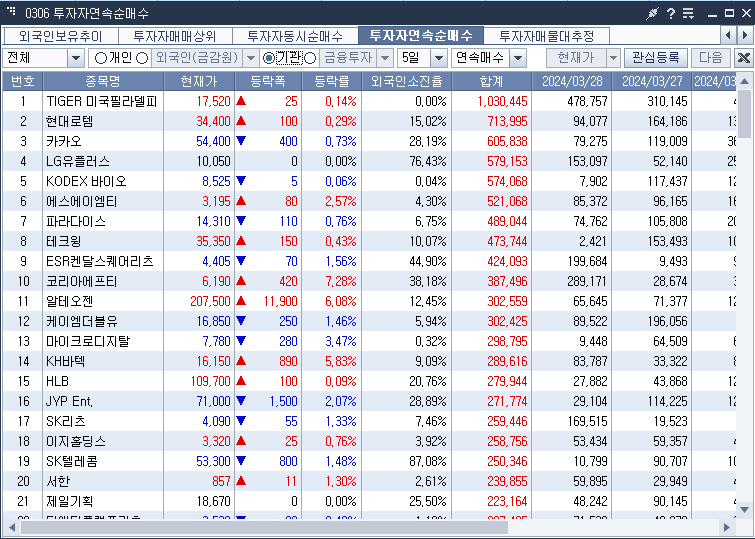
Task: Click the grid icon beside title 0306
Action: click(x=12, y=11)
